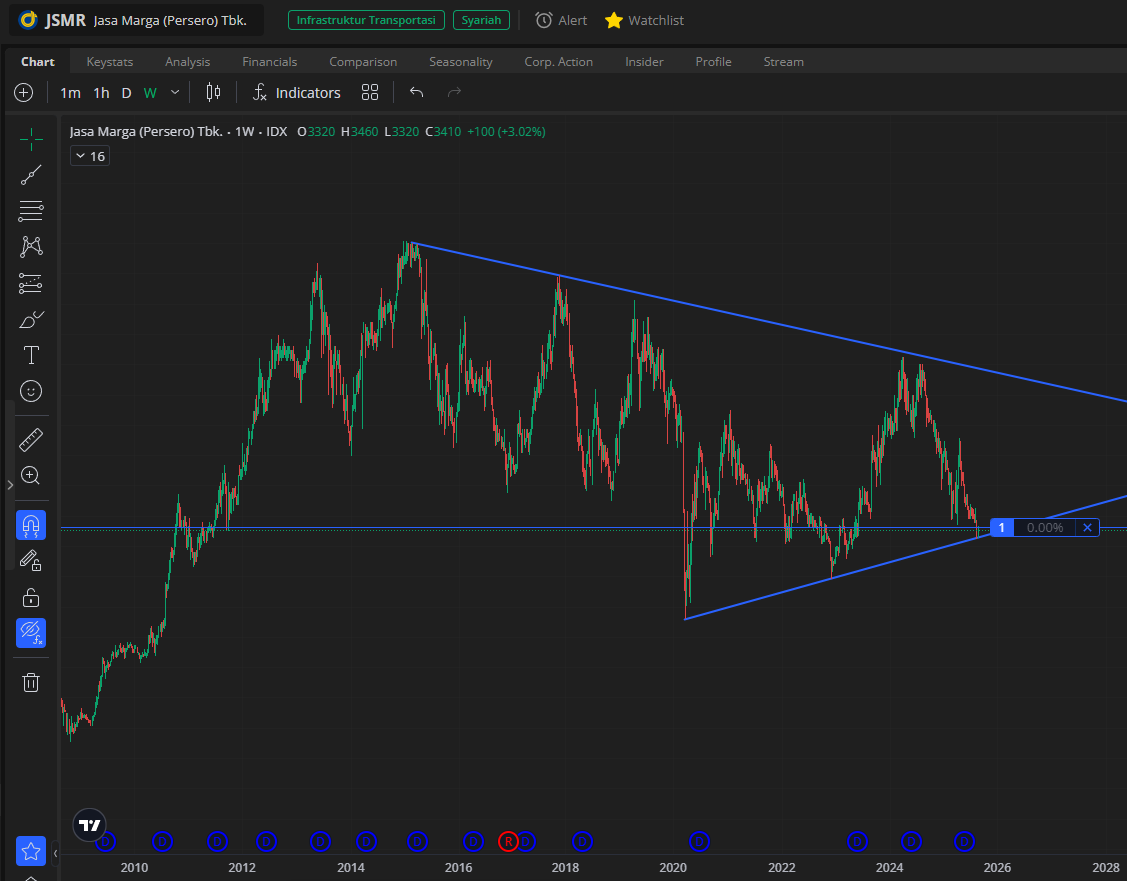The width and height of the screenshot is (1127, 881).
Task: Redo the chart action
Action: (454, 92)
